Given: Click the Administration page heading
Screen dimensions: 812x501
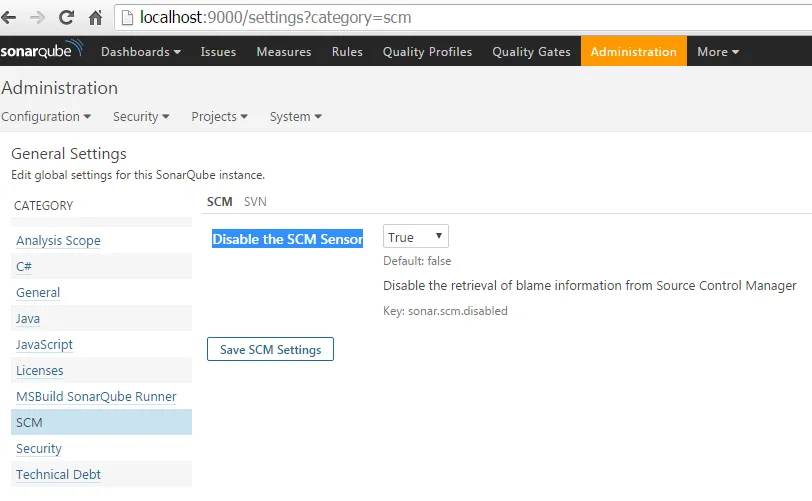Looking at the screenshot, I should coord(60,88).
